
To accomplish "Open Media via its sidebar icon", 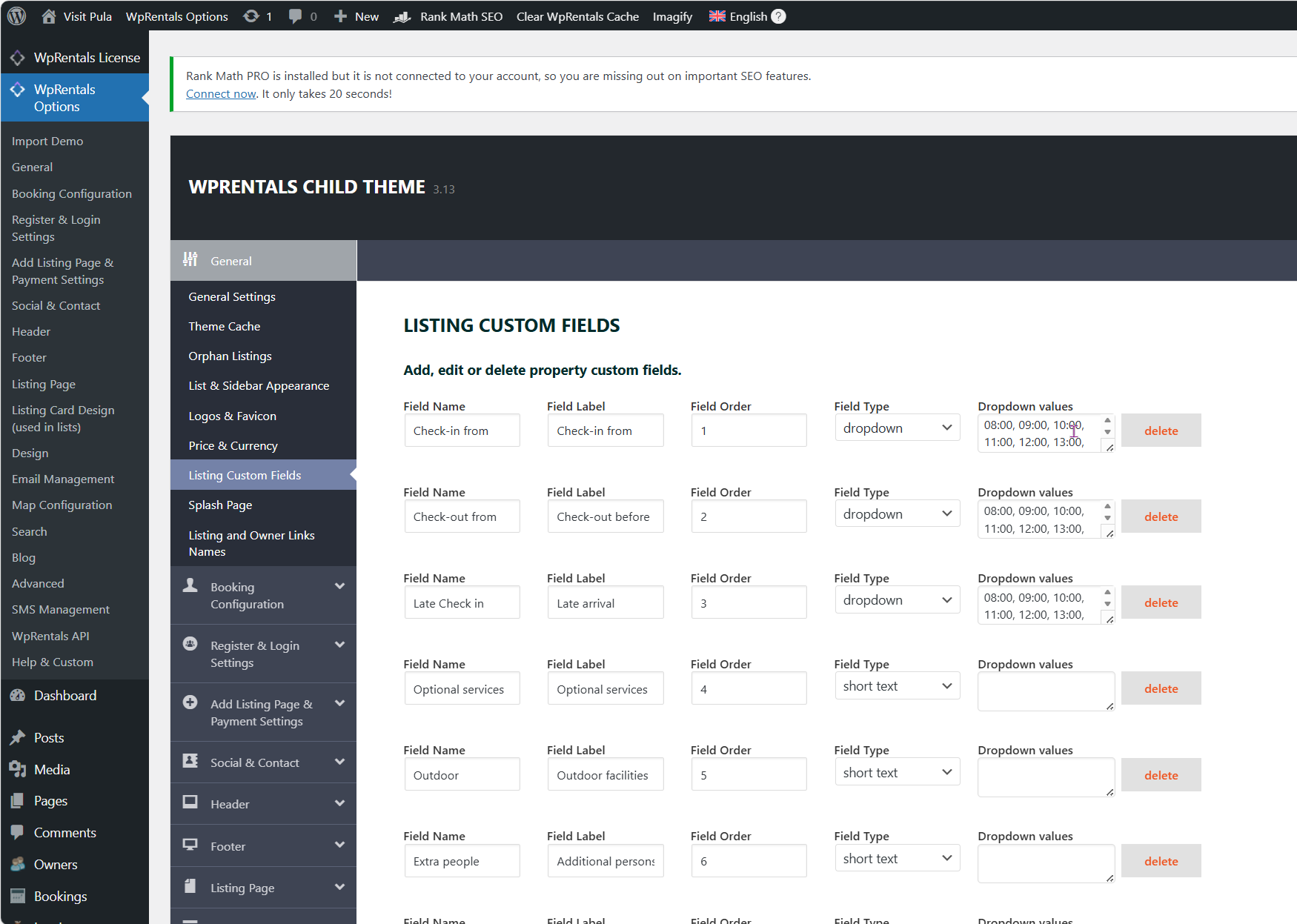I will pos(18,769).
